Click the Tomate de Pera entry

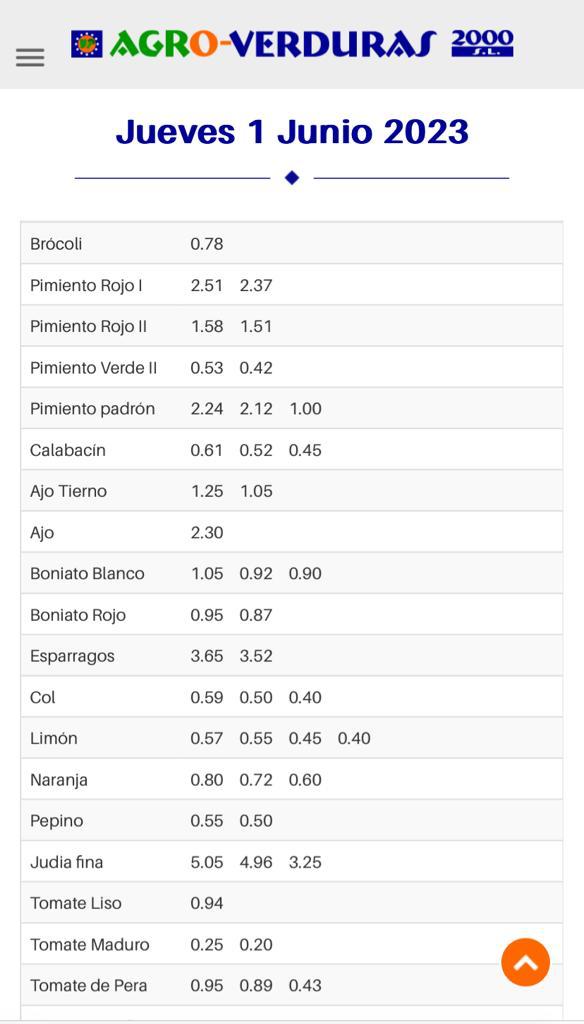[x=88, y=985]
